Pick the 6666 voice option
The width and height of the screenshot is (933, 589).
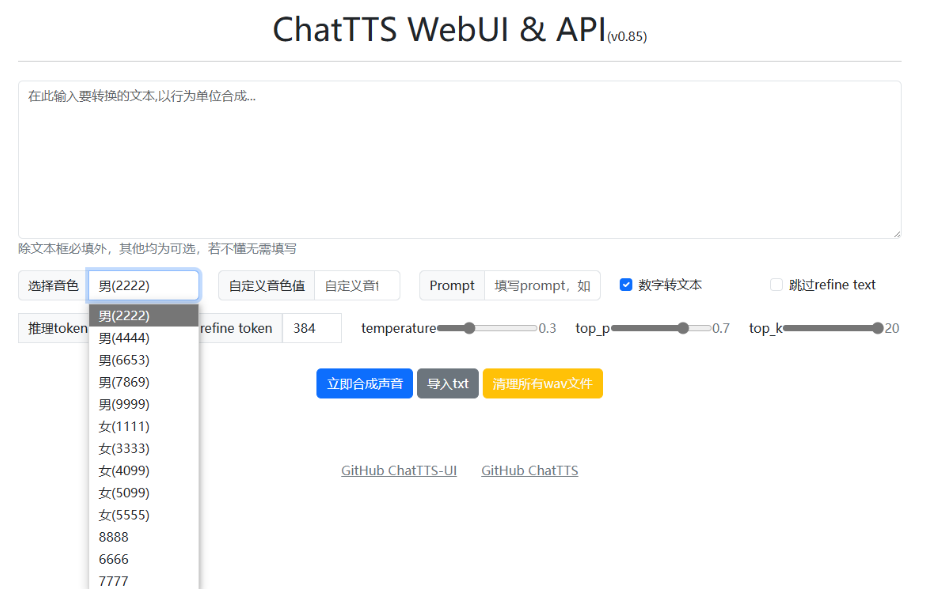114,559
